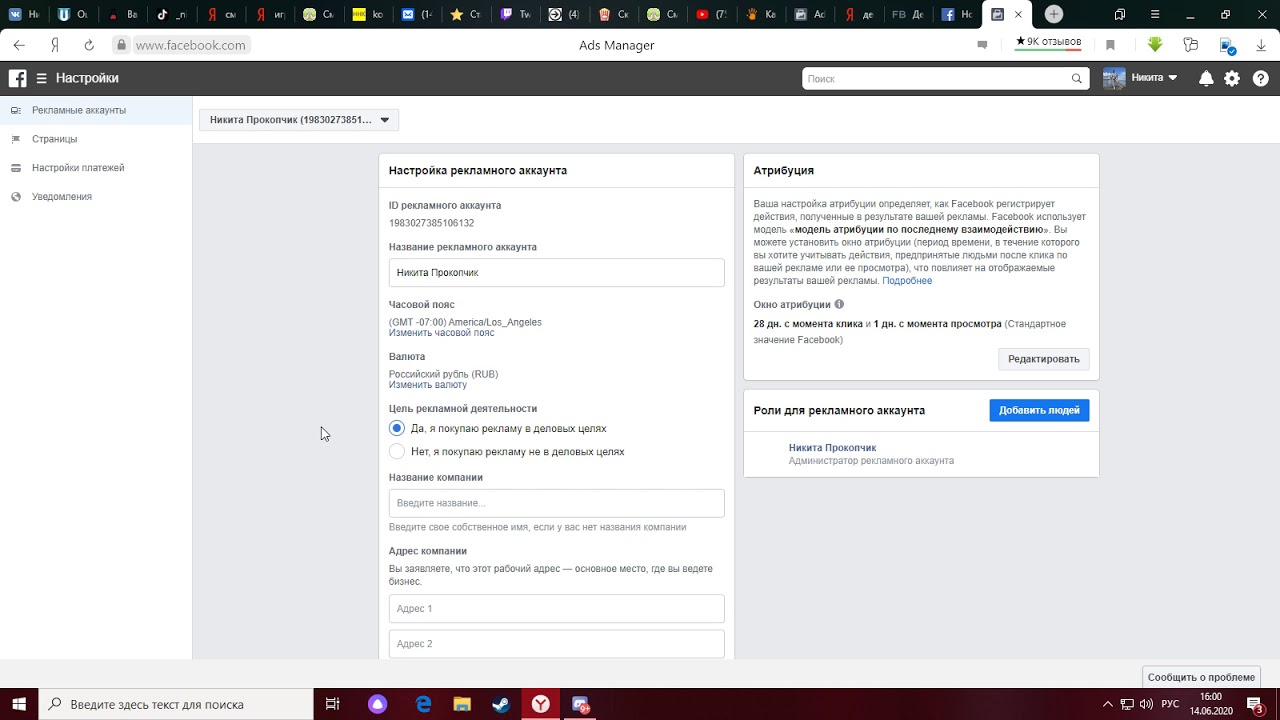The height and width of the screenshot is (720, 1280).
Task: Switch to the TikTok browser tab
Action: point(170,14)
